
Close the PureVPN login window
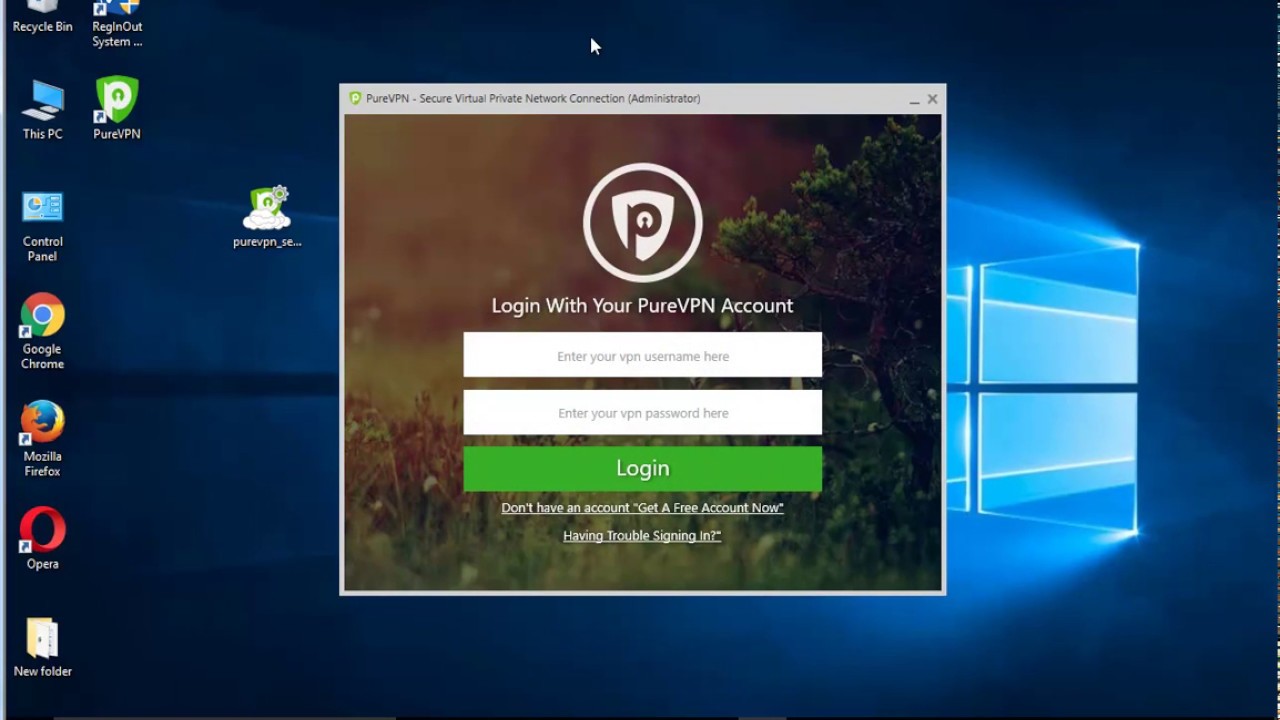coord(932,99)
